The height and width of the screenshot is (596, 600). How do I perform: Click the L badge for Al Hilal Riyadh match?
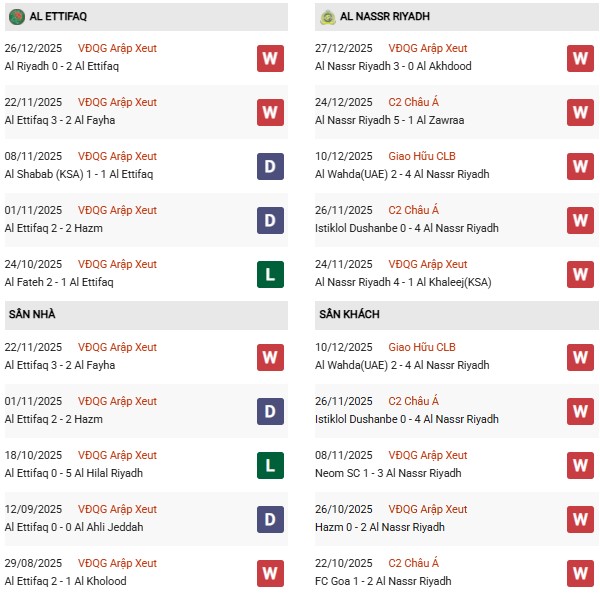tap(270, 465)
